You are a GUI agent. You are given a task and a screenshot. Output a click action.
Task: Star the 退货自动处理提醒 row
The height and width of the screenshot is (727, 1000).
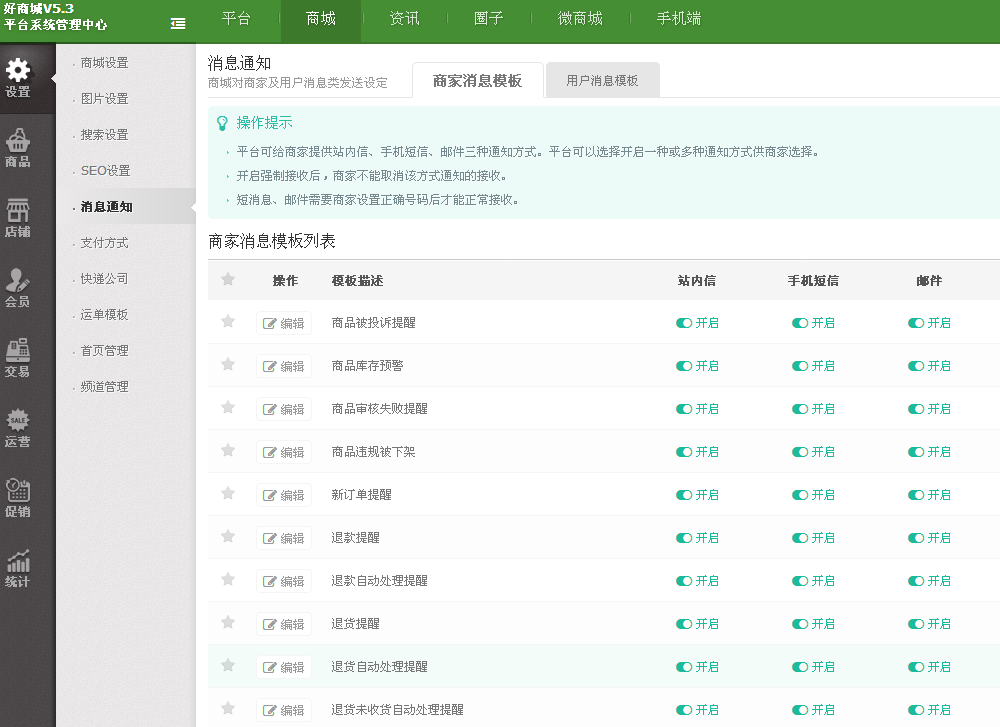(228, 665)
